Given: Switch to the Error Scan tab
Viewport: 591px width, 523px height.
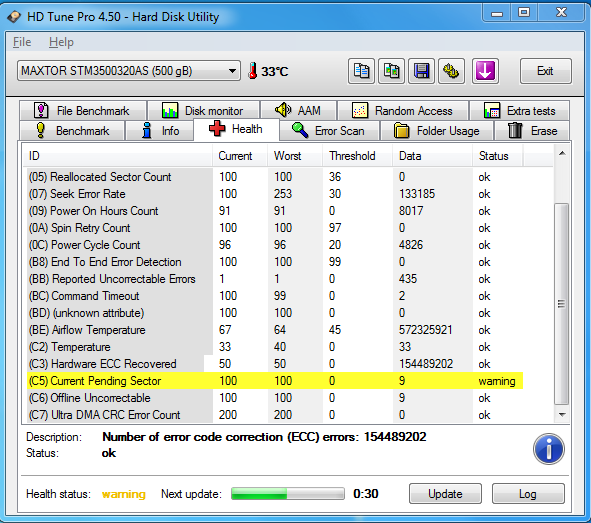Looking at the screenshot, I should click(329, 131).
